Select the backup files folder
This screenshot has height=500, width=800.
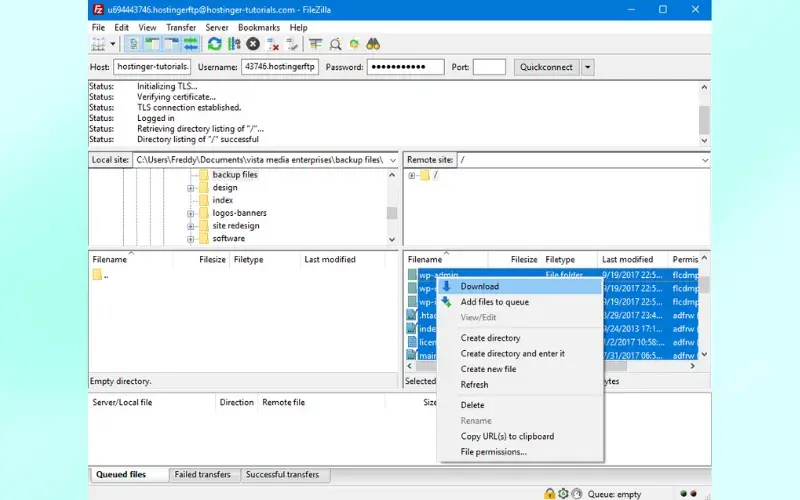click(235, 174)
